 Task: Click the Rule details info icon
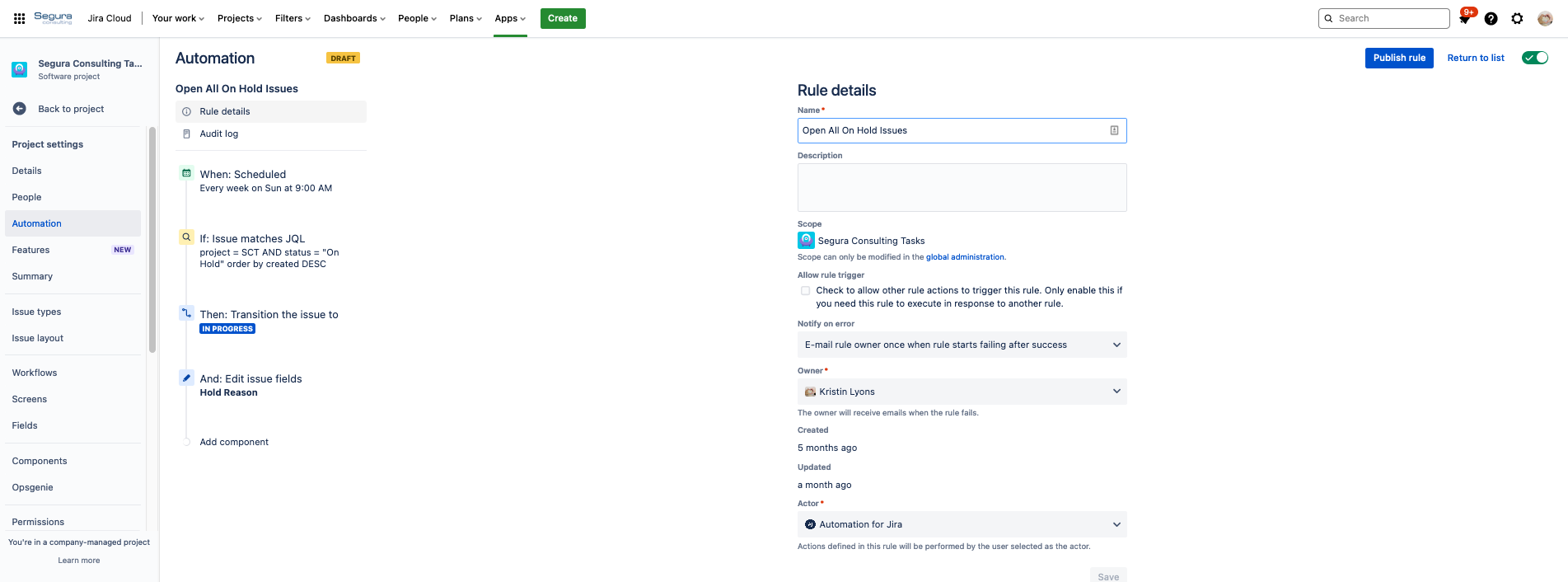pos(187,111)
